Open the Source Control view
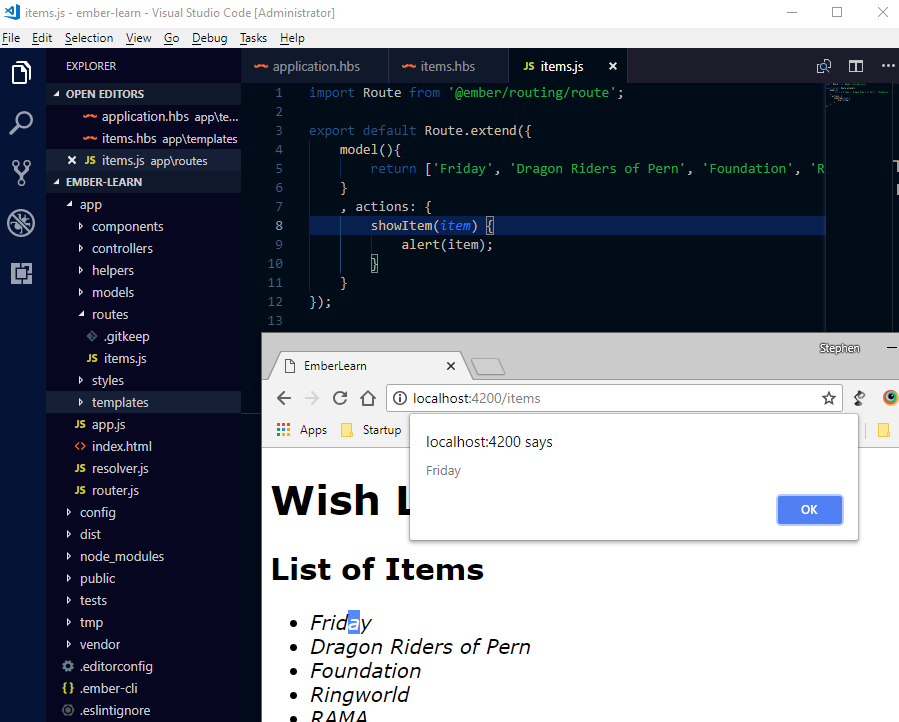The width and height of the screenshot is (899, 722). (x=21, y=173)
